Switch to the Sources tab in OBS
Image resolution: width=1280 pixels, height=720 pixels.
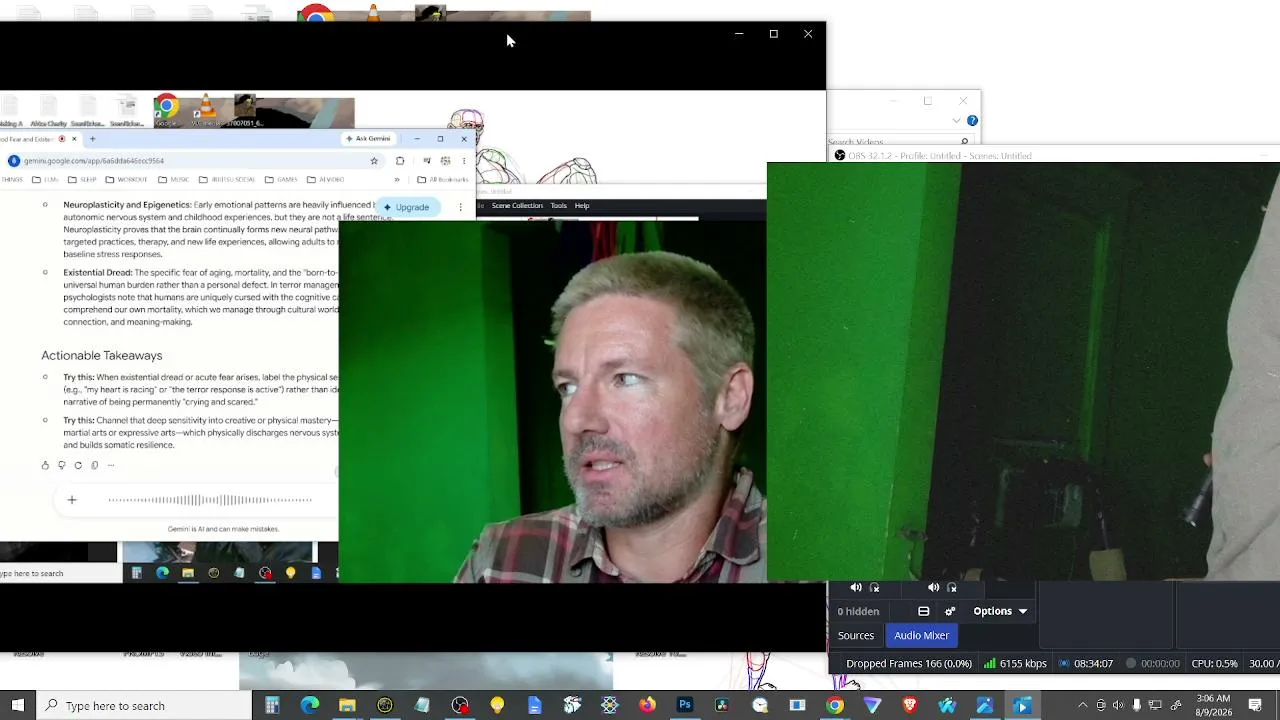[x=856, y=635]
